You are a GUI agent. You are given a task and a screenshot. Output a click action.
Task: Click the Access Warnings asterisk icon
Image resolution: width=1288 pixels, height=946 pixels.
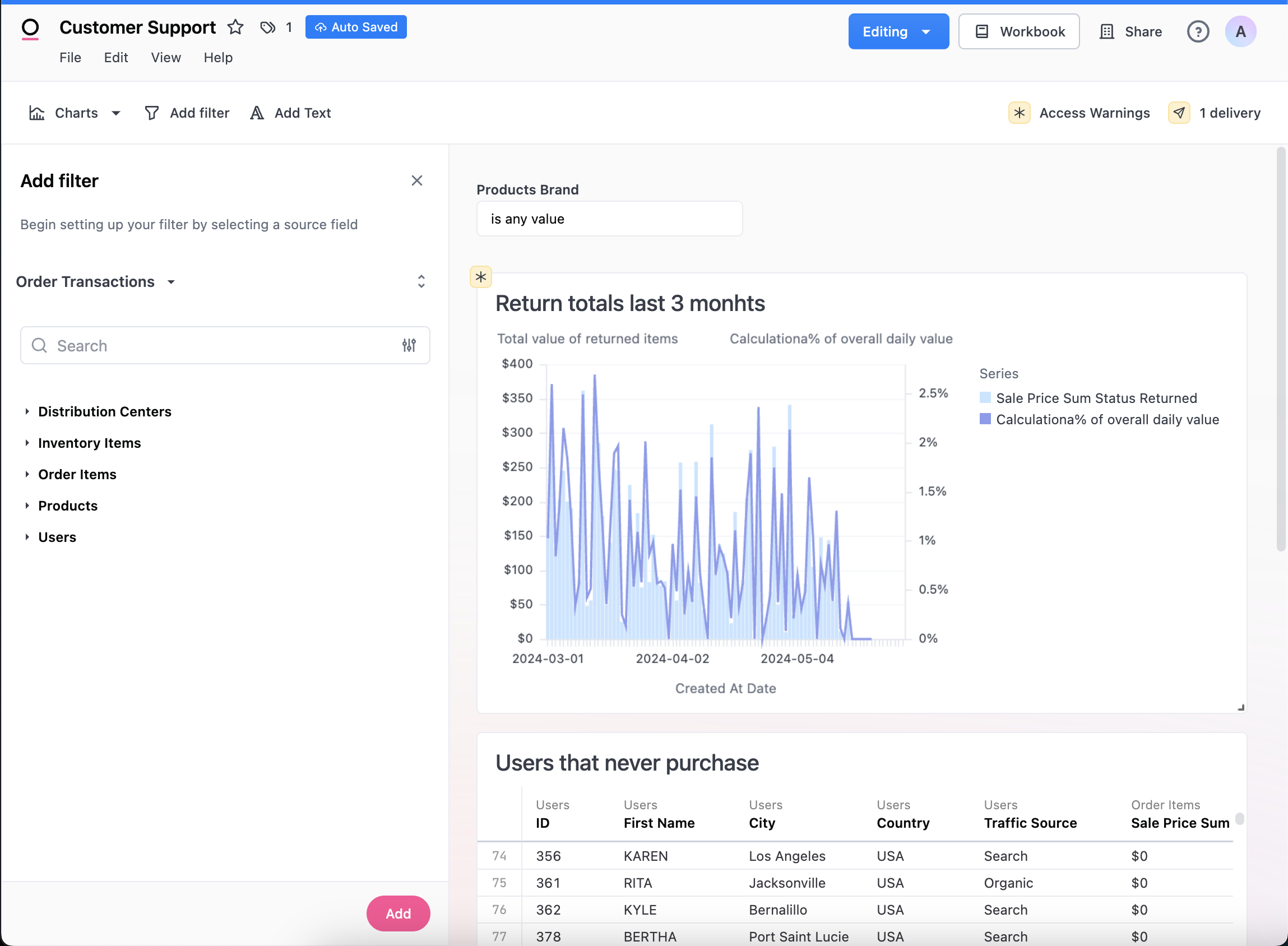[x=1020, y=113]
